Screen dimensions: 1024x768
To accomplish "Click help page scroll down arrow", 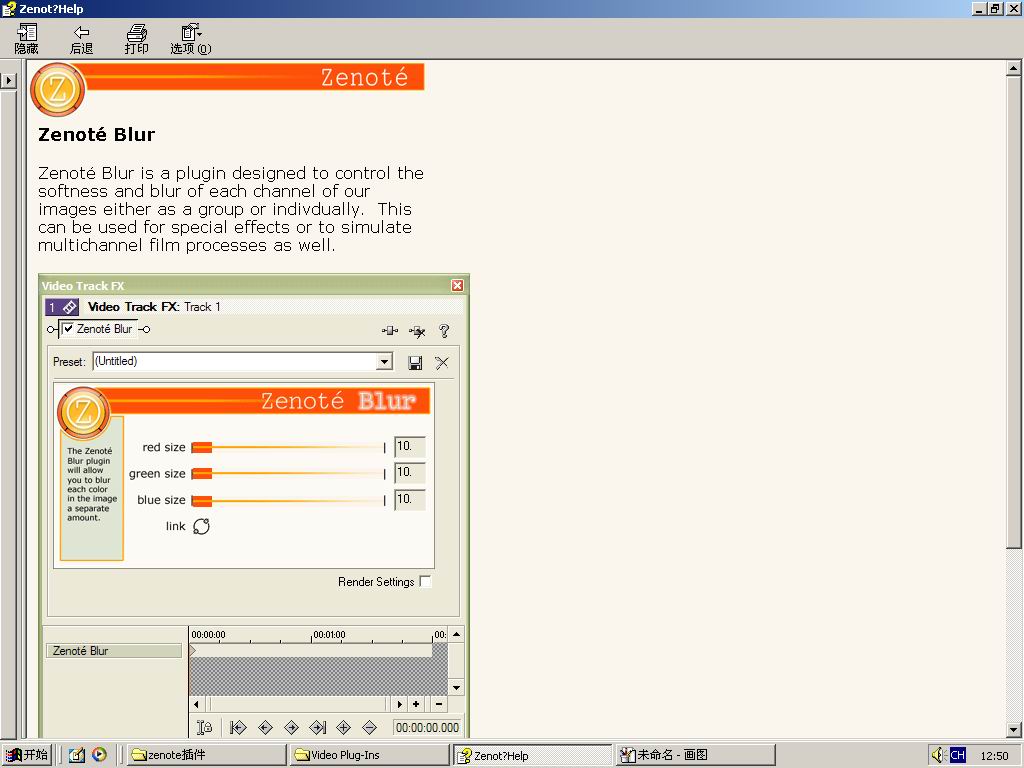I will (x=1014, y=730).
